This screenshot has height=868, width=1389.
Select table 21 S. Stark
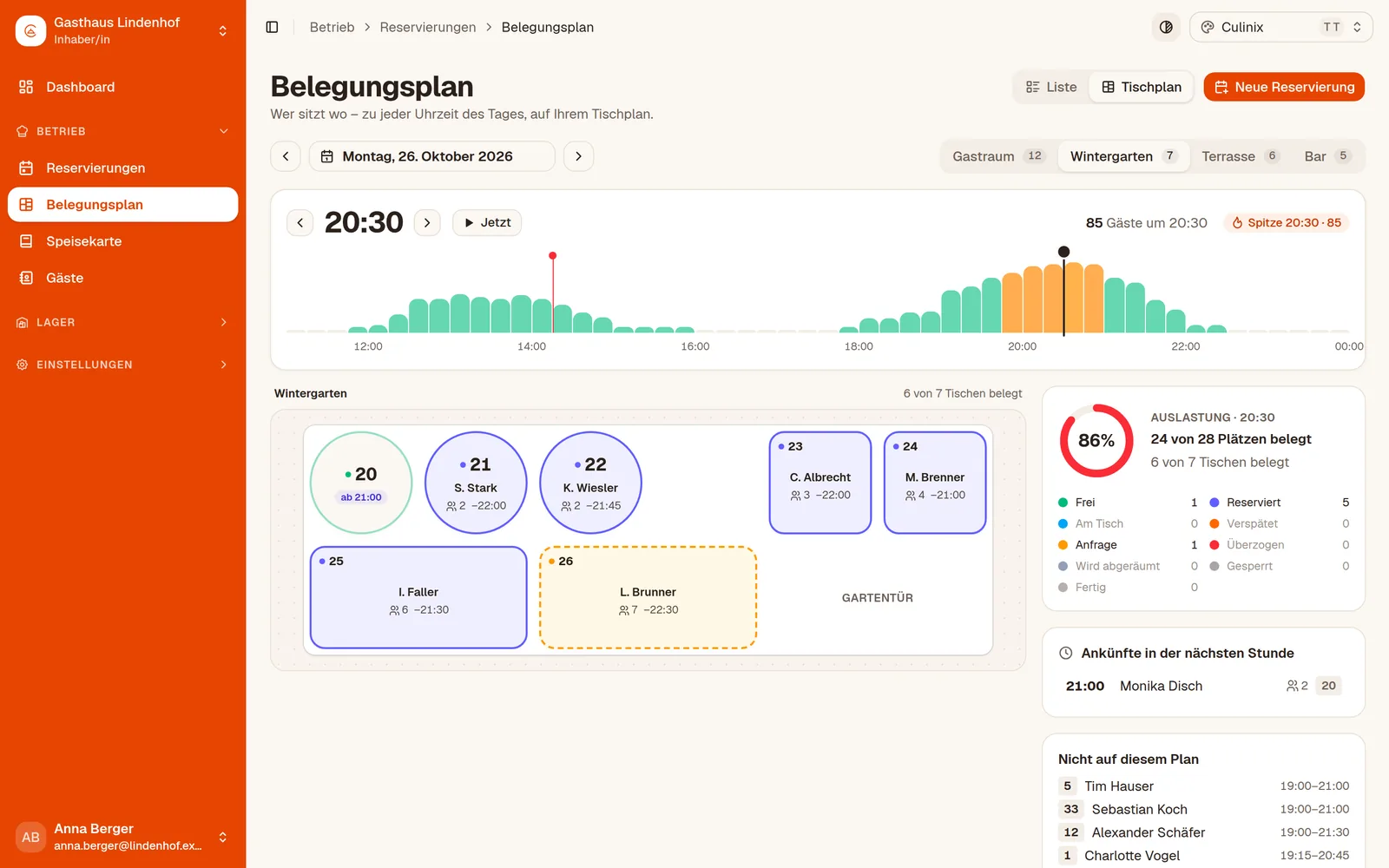pos(476,483)
